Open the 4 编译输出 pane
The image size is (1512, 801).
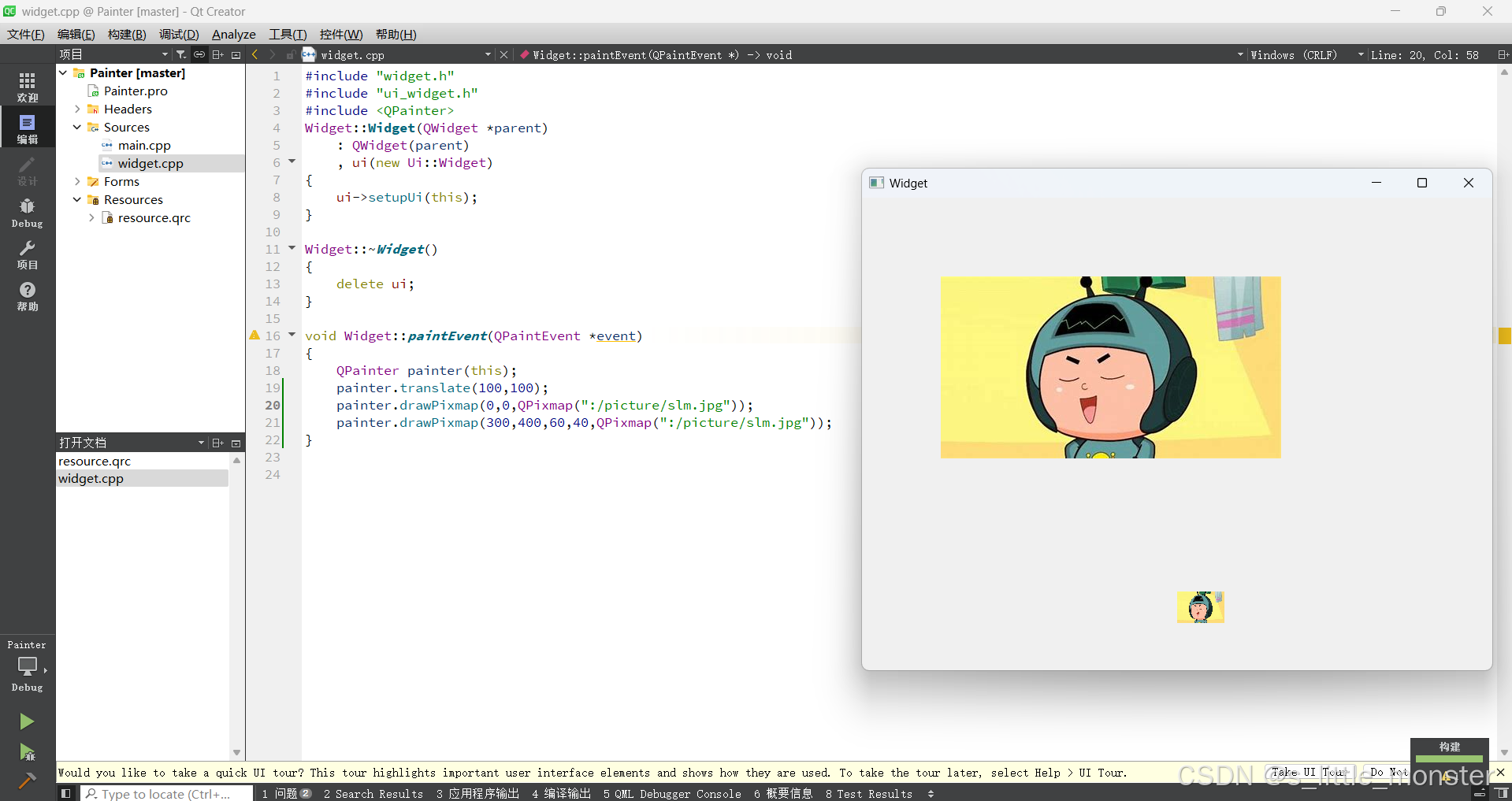tap(561, 793)
